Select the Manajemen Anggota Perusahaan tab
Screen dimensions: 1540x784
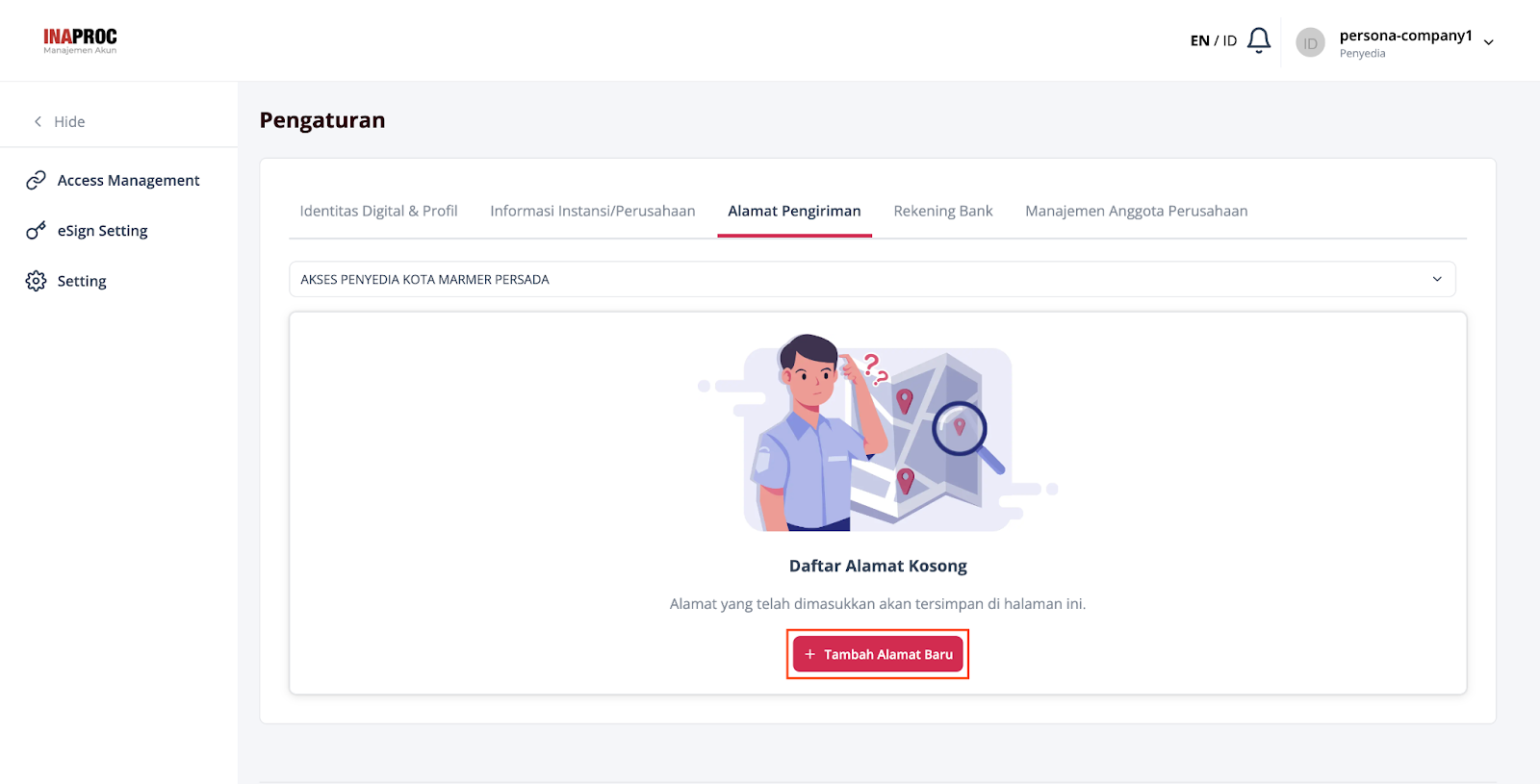coord(1136,211)
